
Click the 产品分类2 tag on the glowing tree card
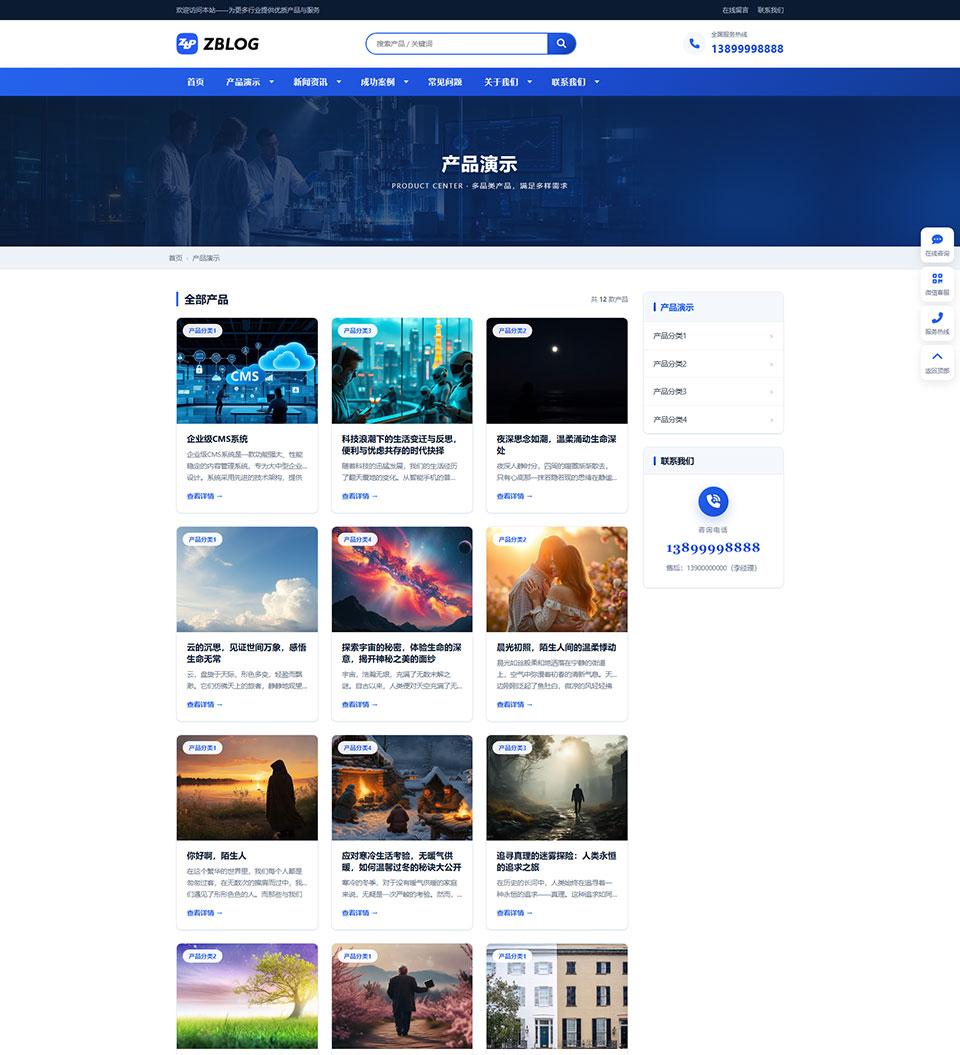[x=202, y=956]
